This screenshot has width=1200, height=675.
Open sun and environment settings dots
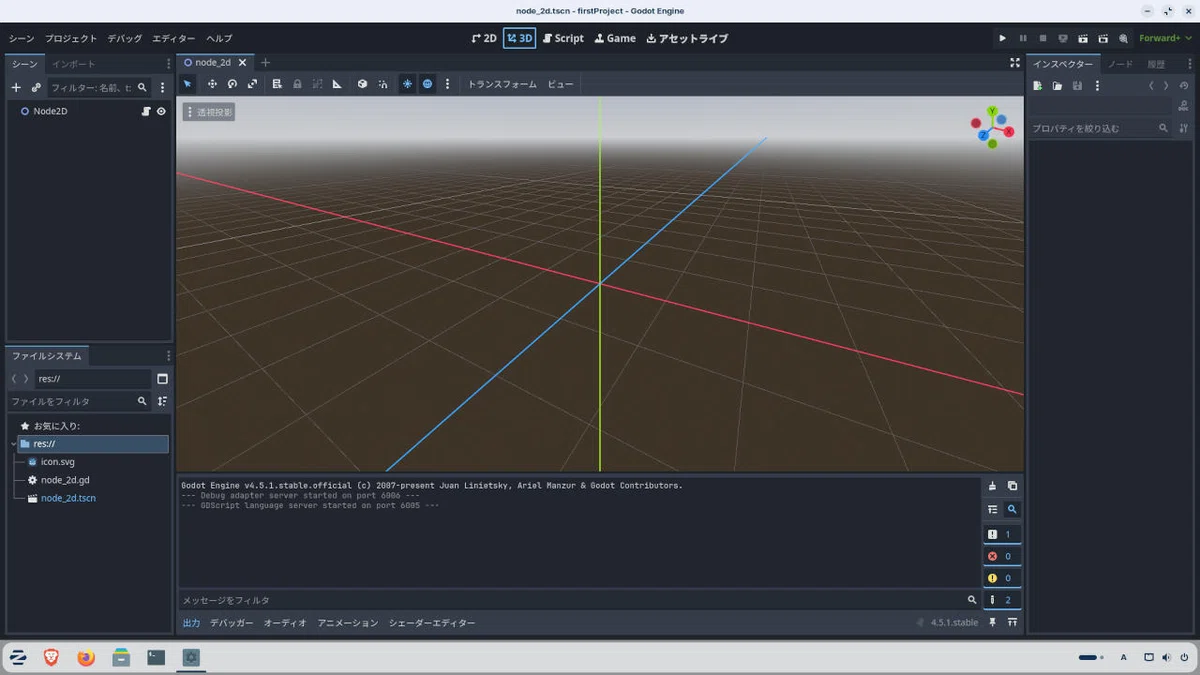(x=447, y=84)
